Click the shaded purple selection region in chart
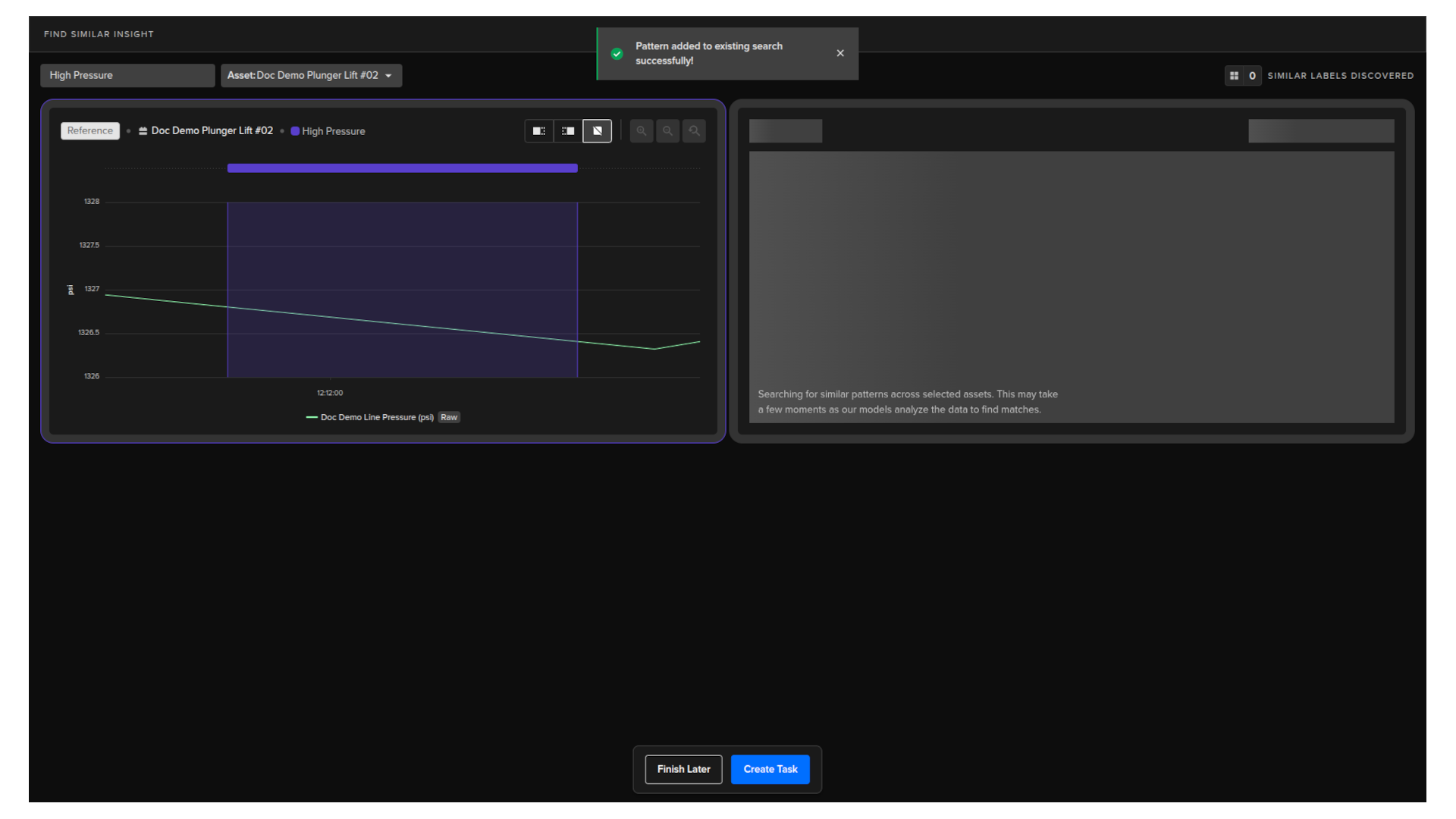Viewport: 1456px width, 819px height. (x=402, y=289)
